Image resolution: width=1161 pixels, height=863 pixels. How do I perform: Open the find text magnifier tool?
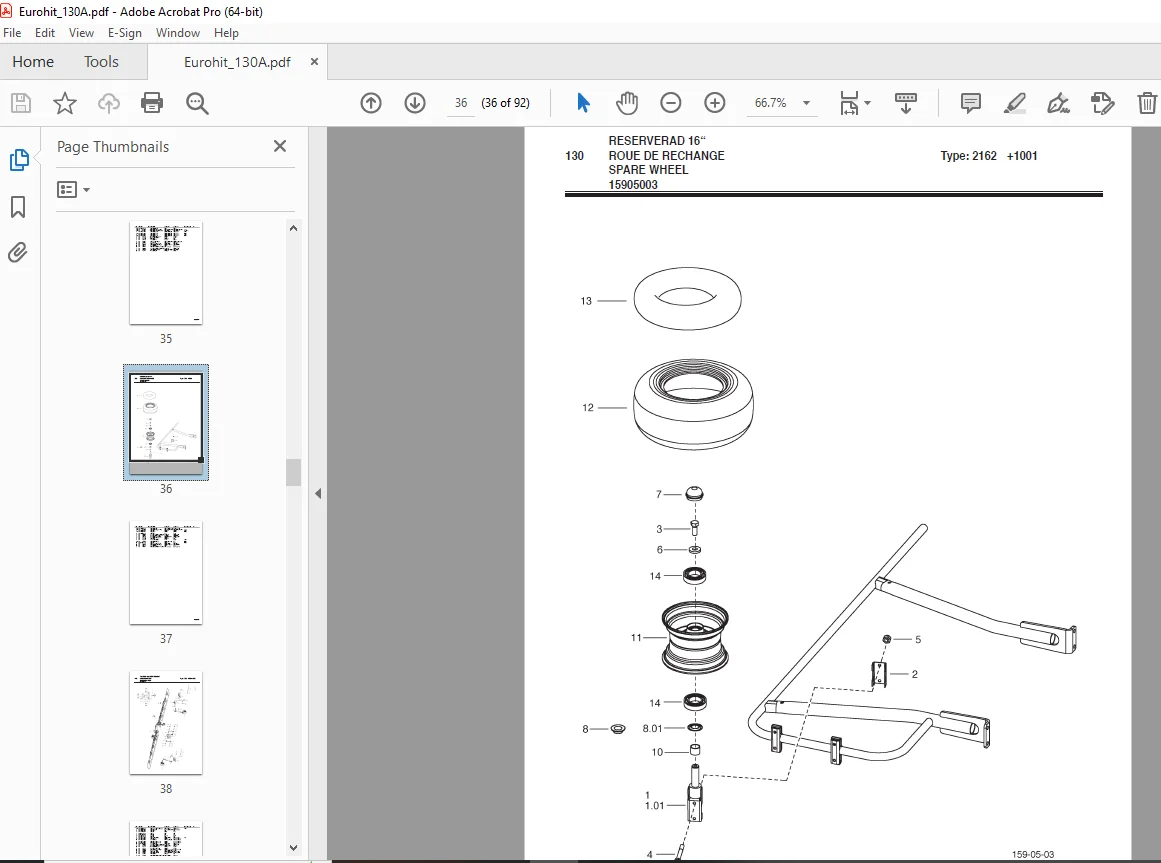pyautogui.click(x=197, y=103)
